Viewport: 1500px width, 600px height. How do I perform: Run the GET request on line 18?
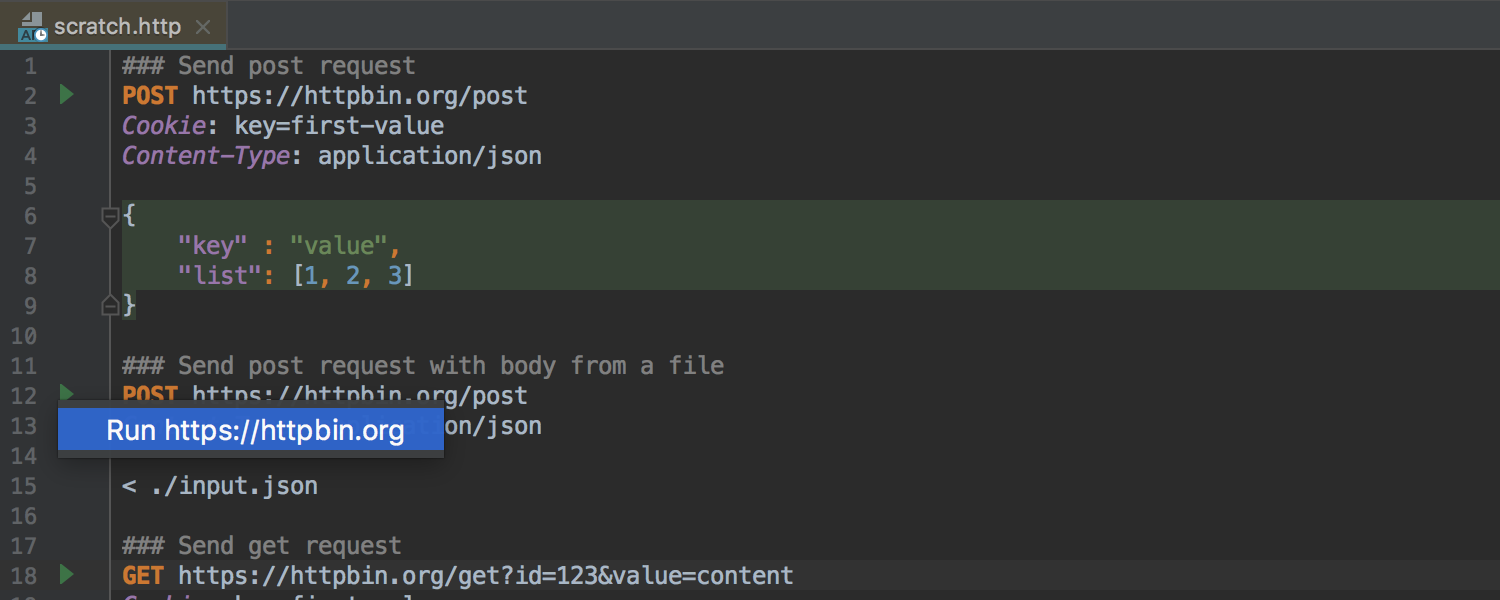click(66, 574)
